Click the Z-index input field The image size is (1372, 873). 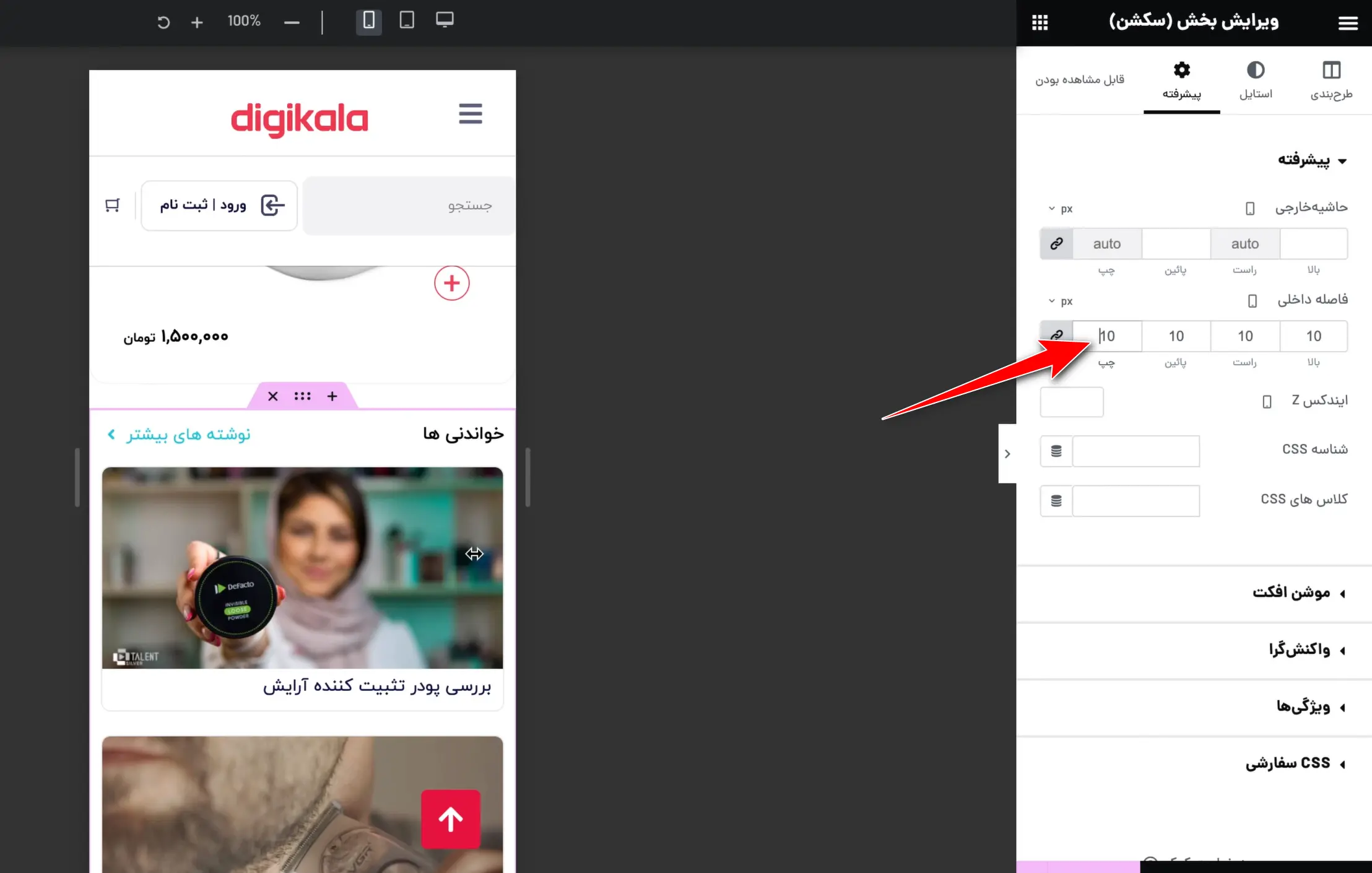click(x=1072, y=402)
